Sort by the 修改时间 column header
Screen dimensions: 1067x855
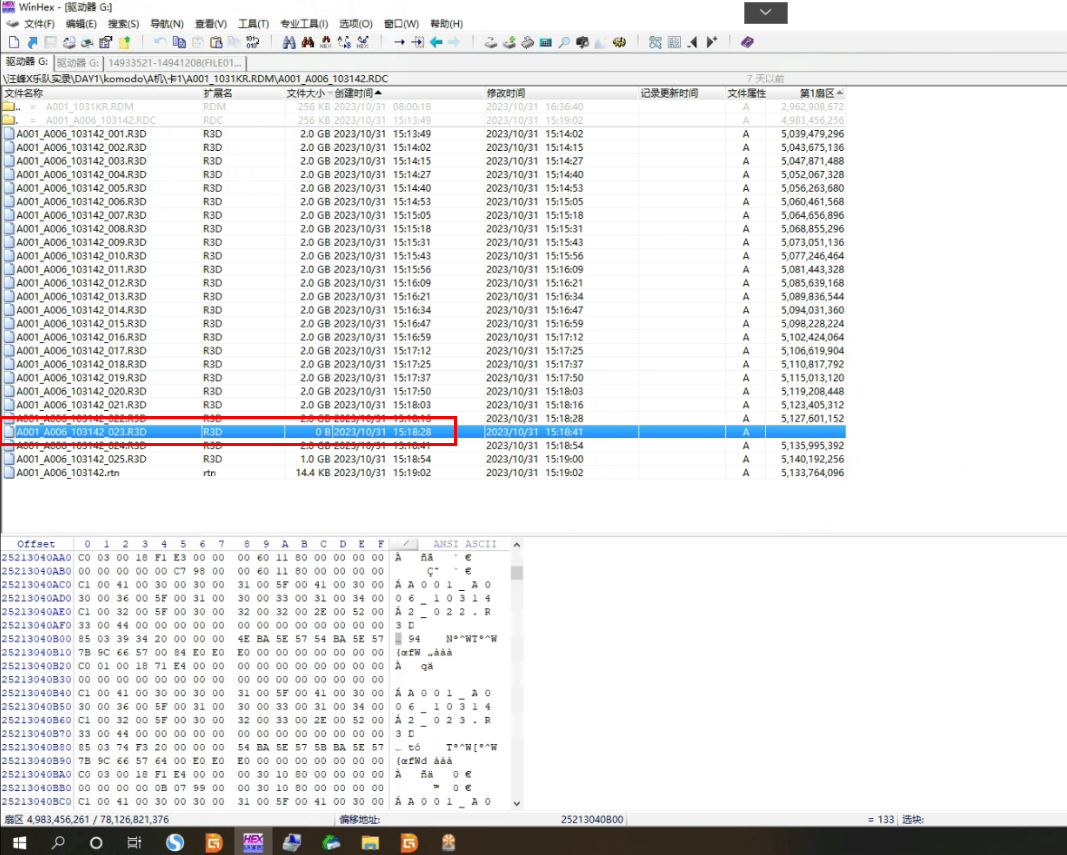tap(561, 93)
